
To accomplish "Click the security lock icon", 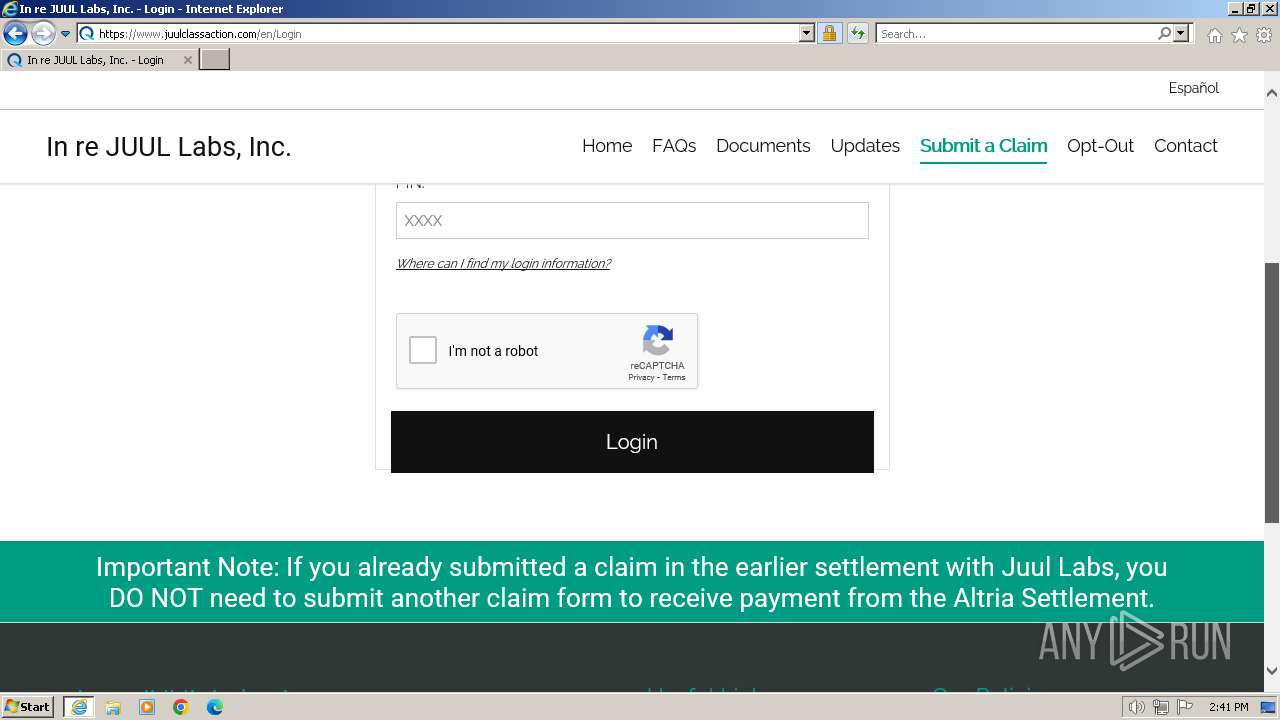I will click(x=829, y=34).
